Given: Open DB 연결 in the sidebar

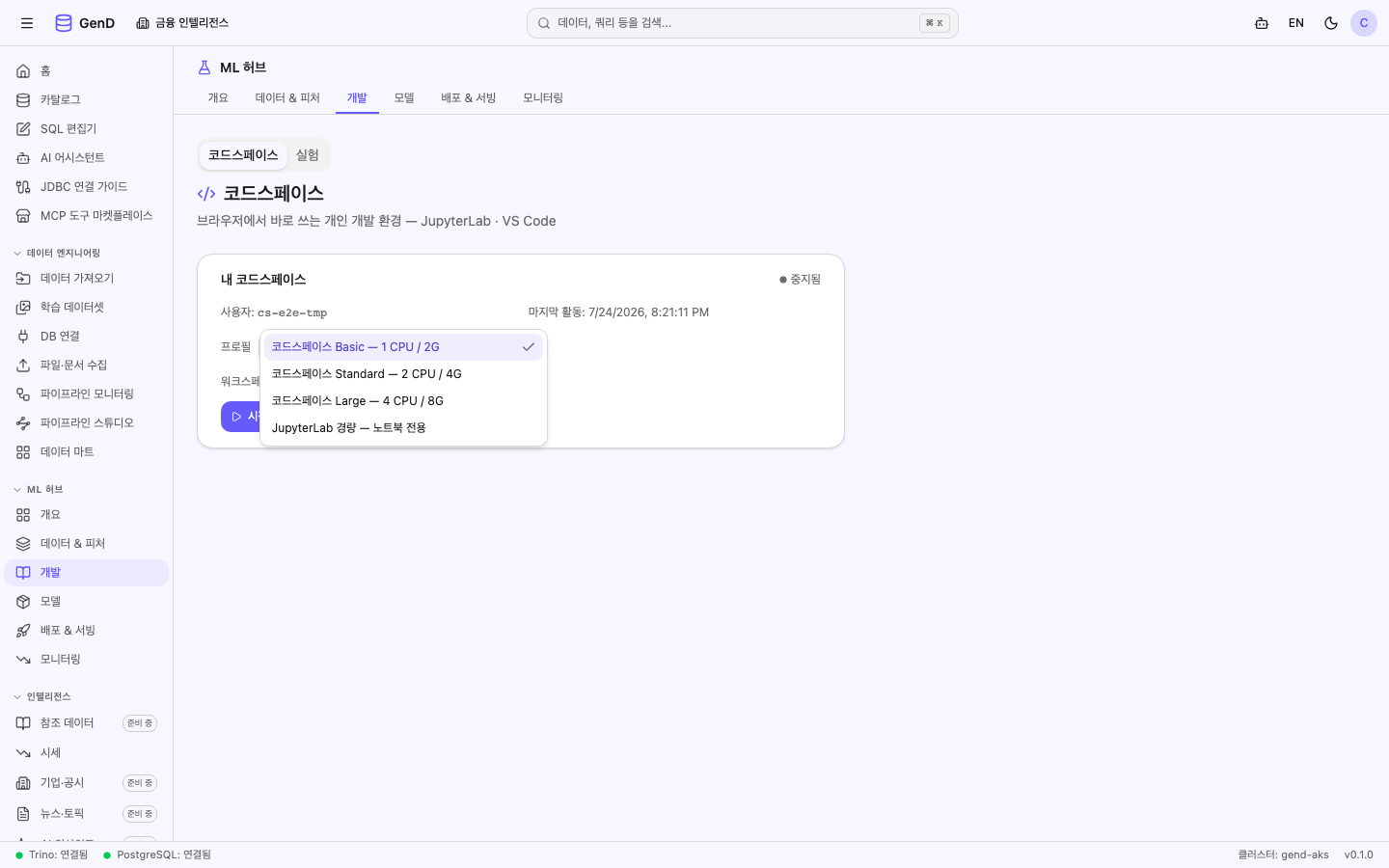Looking at the screenshot, I should [x=87, y=337].
